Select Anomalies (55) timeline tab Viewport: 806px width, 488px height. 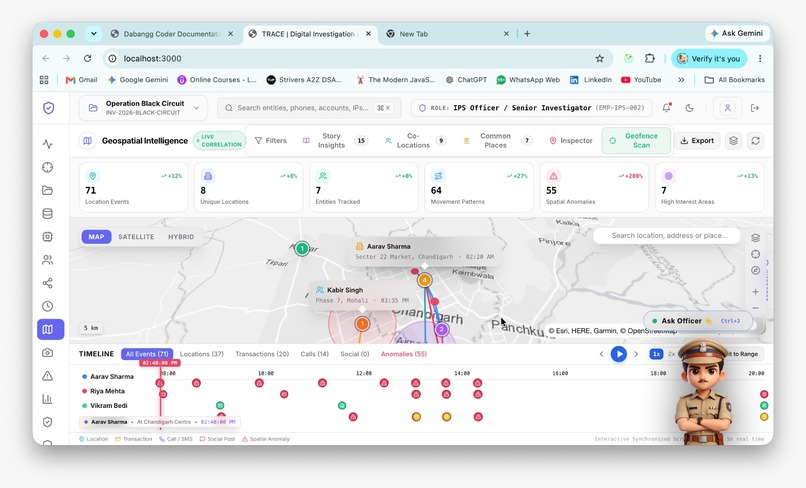click(x=404, y=354)
